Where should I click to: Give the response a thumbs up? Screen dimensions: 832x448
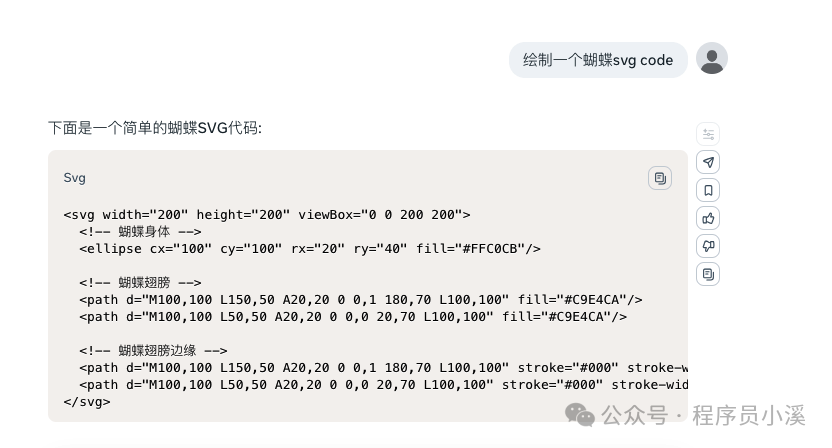point(708,218)
